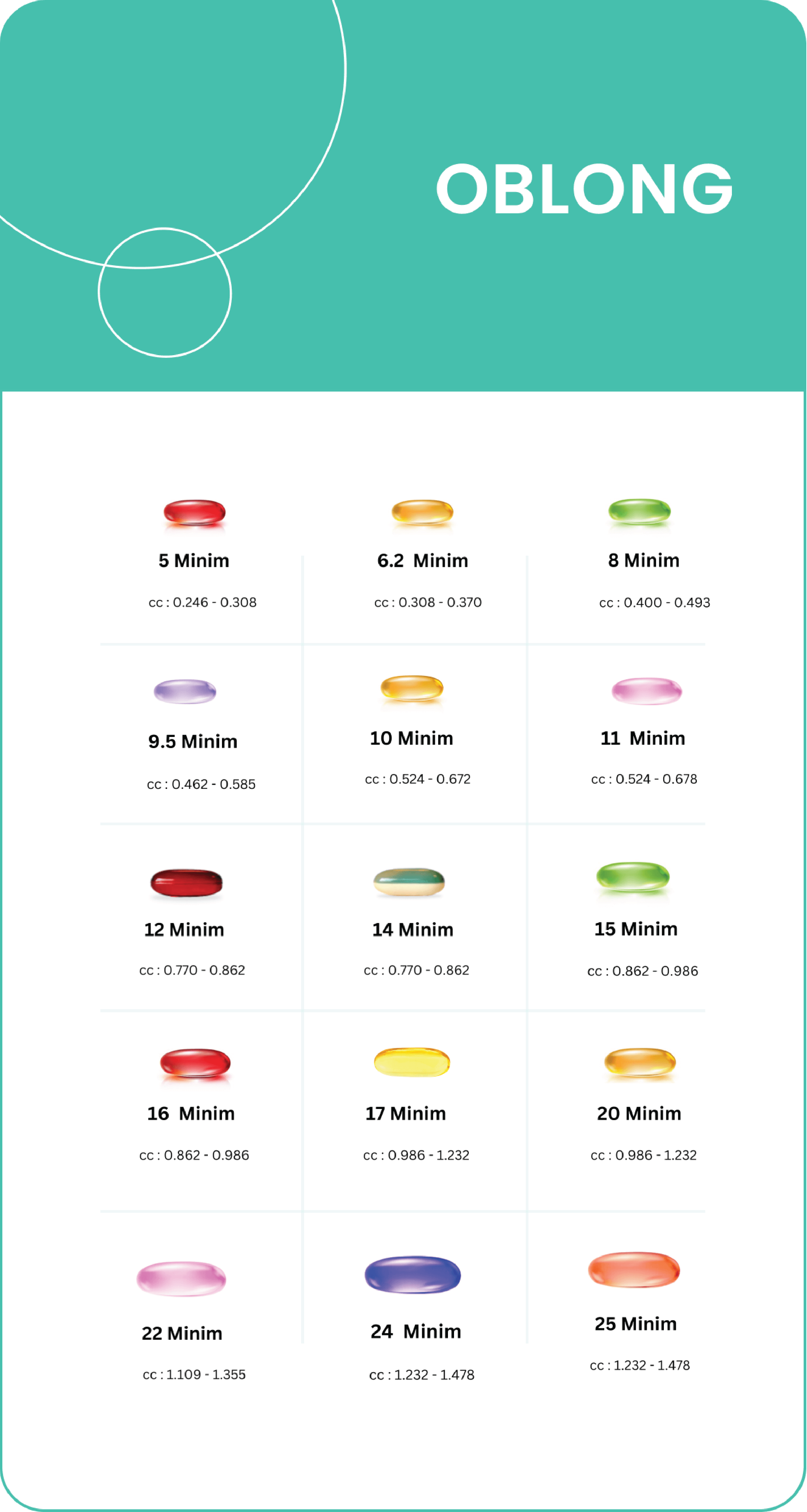
Task: Select the lavender 9.5 Minim capsule
Action: [185, 691]
